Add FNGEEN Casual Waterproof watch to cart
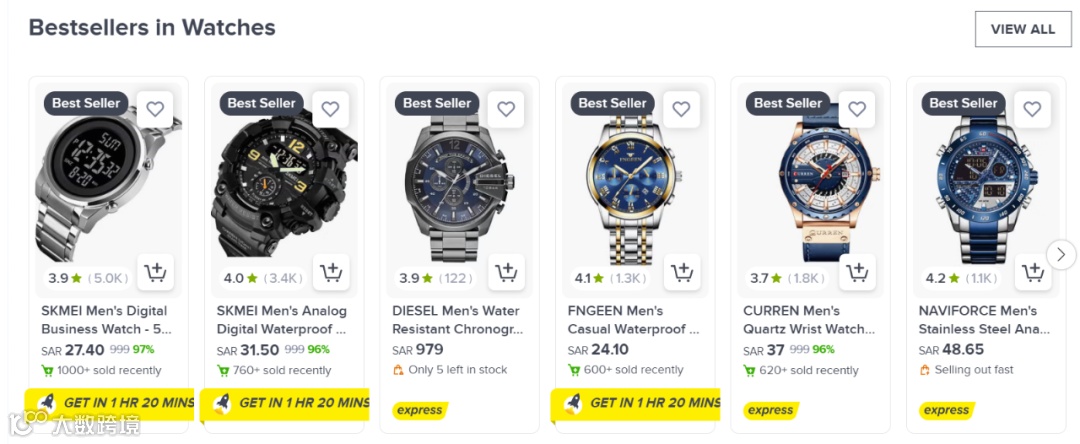The image size is (1080, 444). pos(682,272)
